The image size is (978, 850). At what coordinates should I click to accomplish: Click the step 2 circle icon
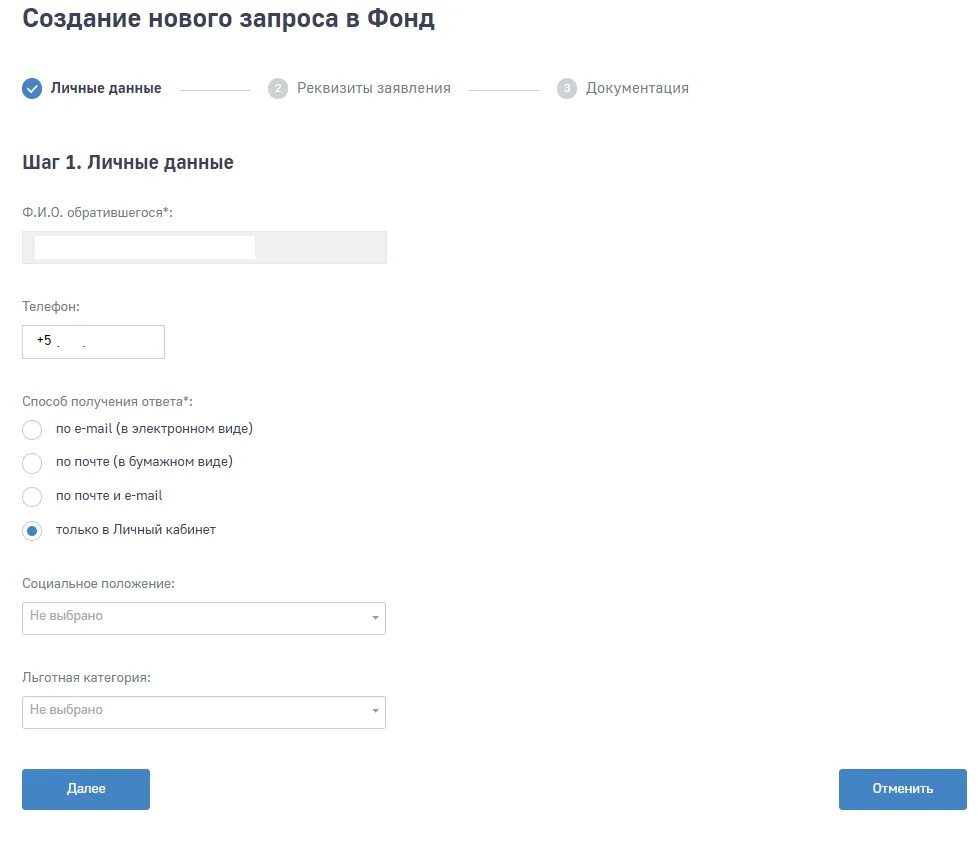278,89
